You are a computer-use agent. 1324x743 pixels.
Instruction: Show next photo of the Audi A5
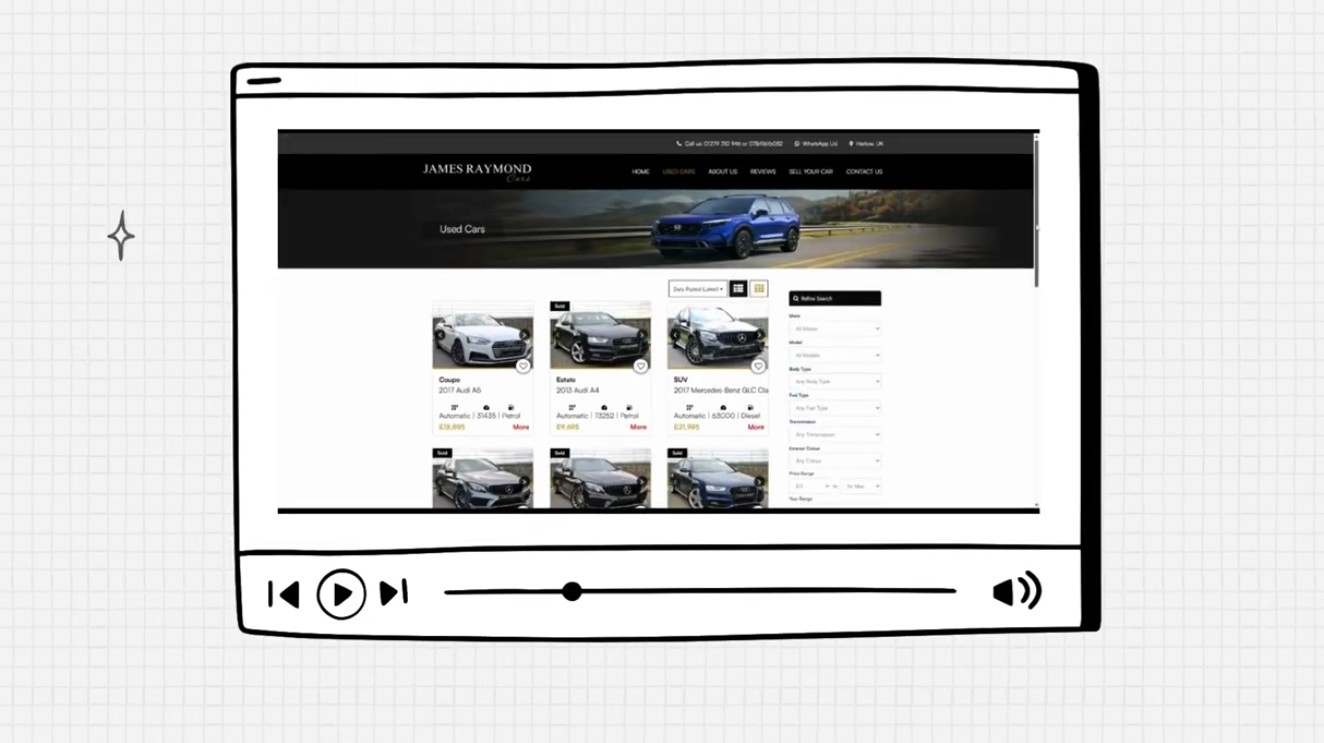coord(525,336)
